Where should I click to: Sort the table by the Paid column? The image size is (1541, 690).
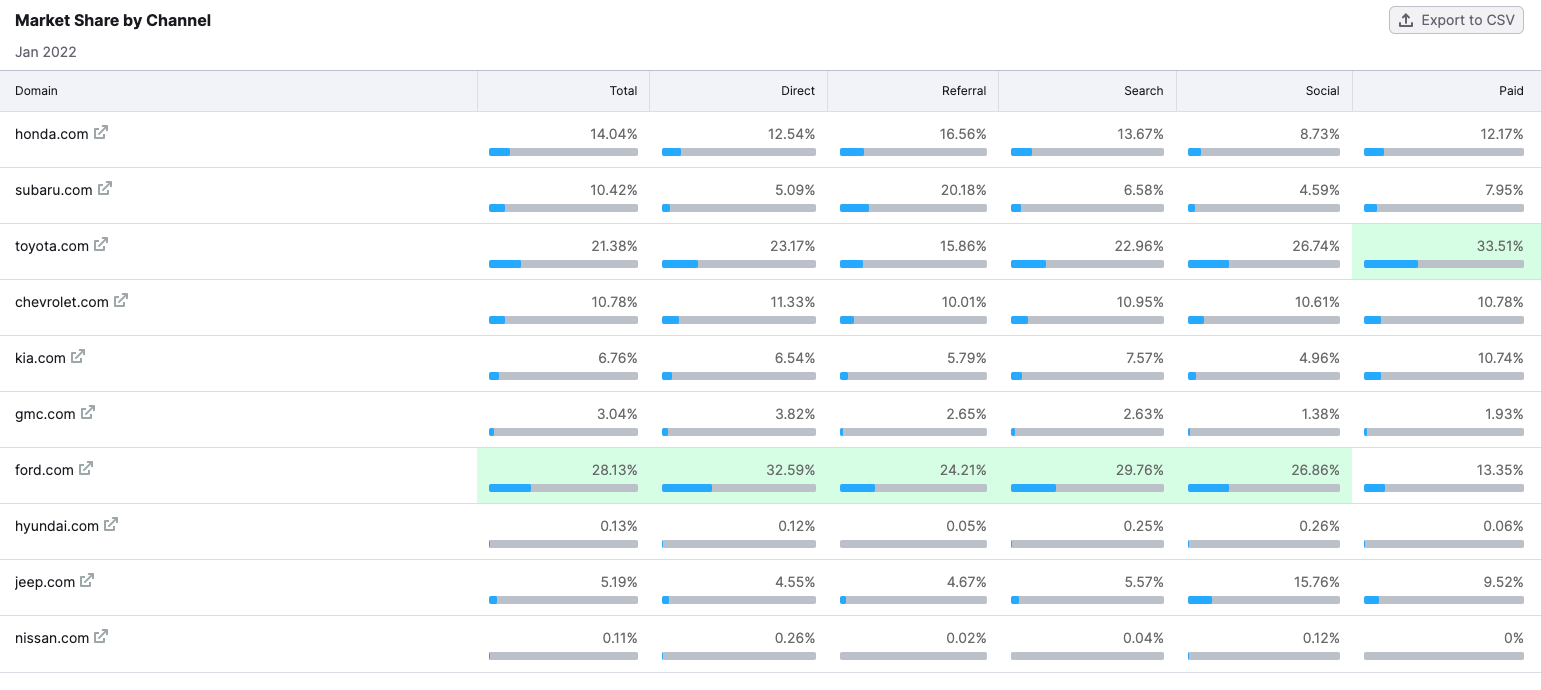click(1511, 90)
